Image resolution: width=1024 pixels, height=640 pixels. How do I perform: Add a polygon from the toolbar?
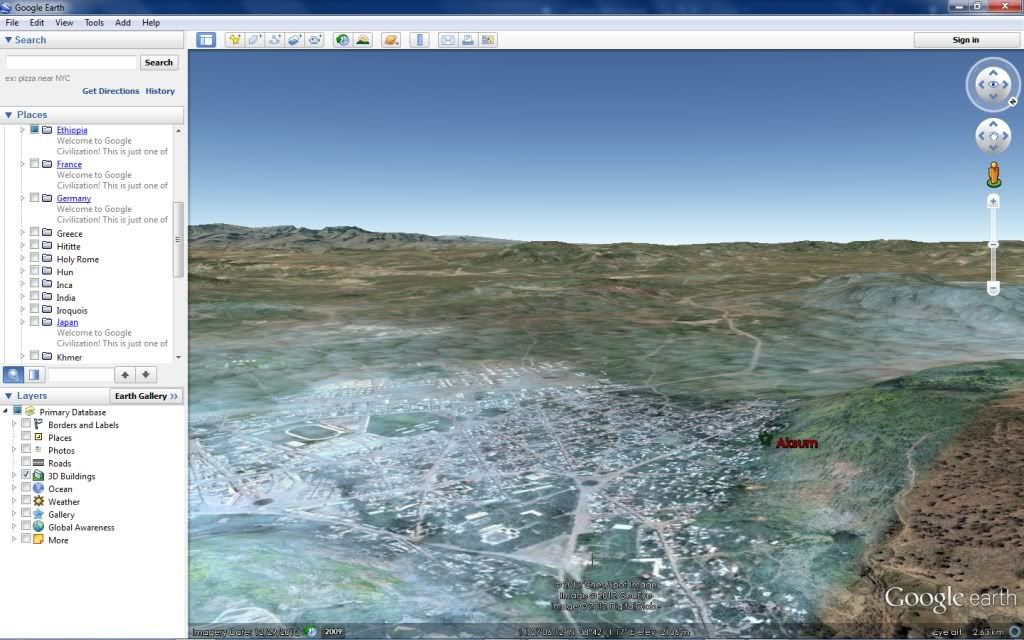(255, 40)
